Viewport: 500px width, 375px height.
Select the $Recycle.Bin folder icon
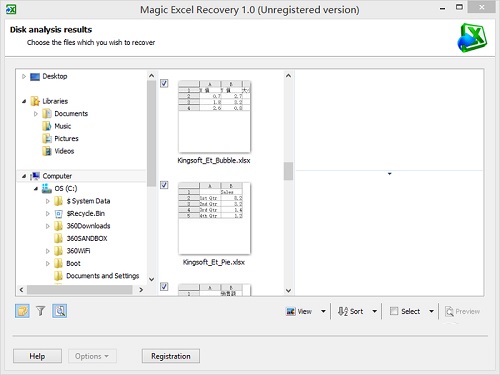click(58, 214)
